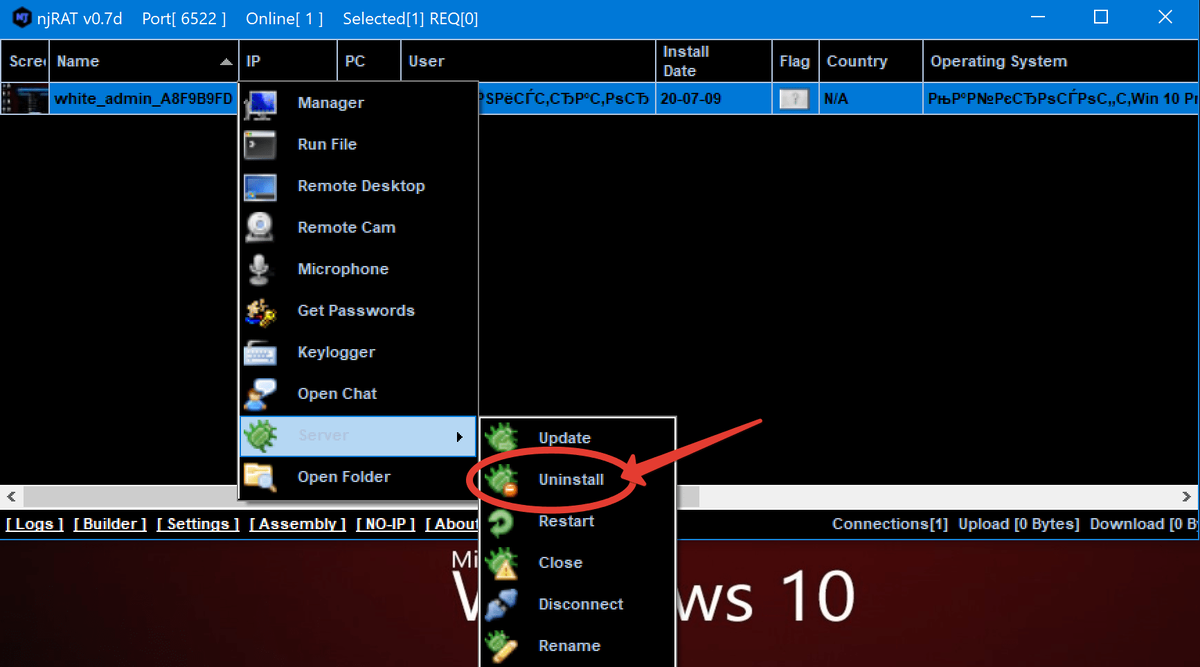Viewport: 1200px width, 667px height.
Task: Click the Win 10 operating system cell
Action: pos(1061,99)
